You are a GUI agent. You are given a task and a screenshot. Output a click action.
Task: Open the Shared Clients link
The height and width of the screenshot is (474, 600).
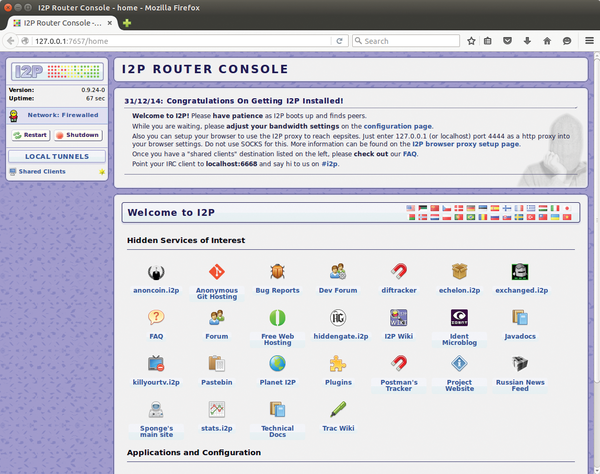(x=42, y=171)
